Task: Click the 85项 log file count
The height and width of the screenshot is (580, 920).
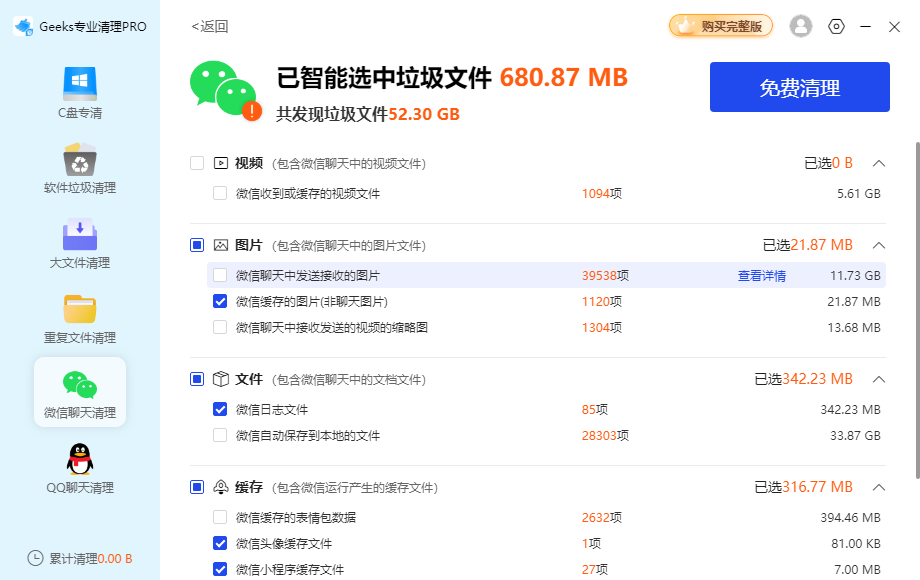Action: coord(594,409)
